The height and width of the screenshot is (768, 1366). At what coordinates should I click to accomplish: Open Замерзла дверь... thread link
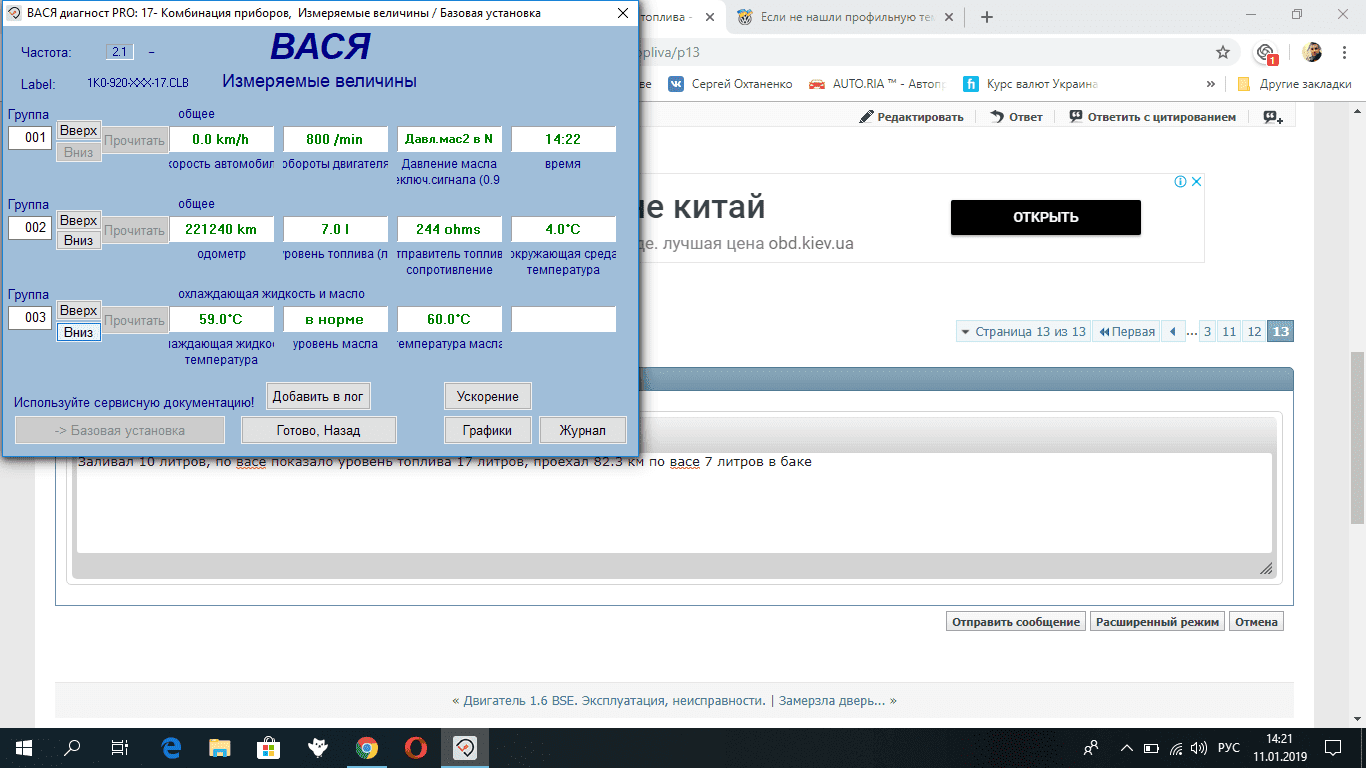click(831, 701)
